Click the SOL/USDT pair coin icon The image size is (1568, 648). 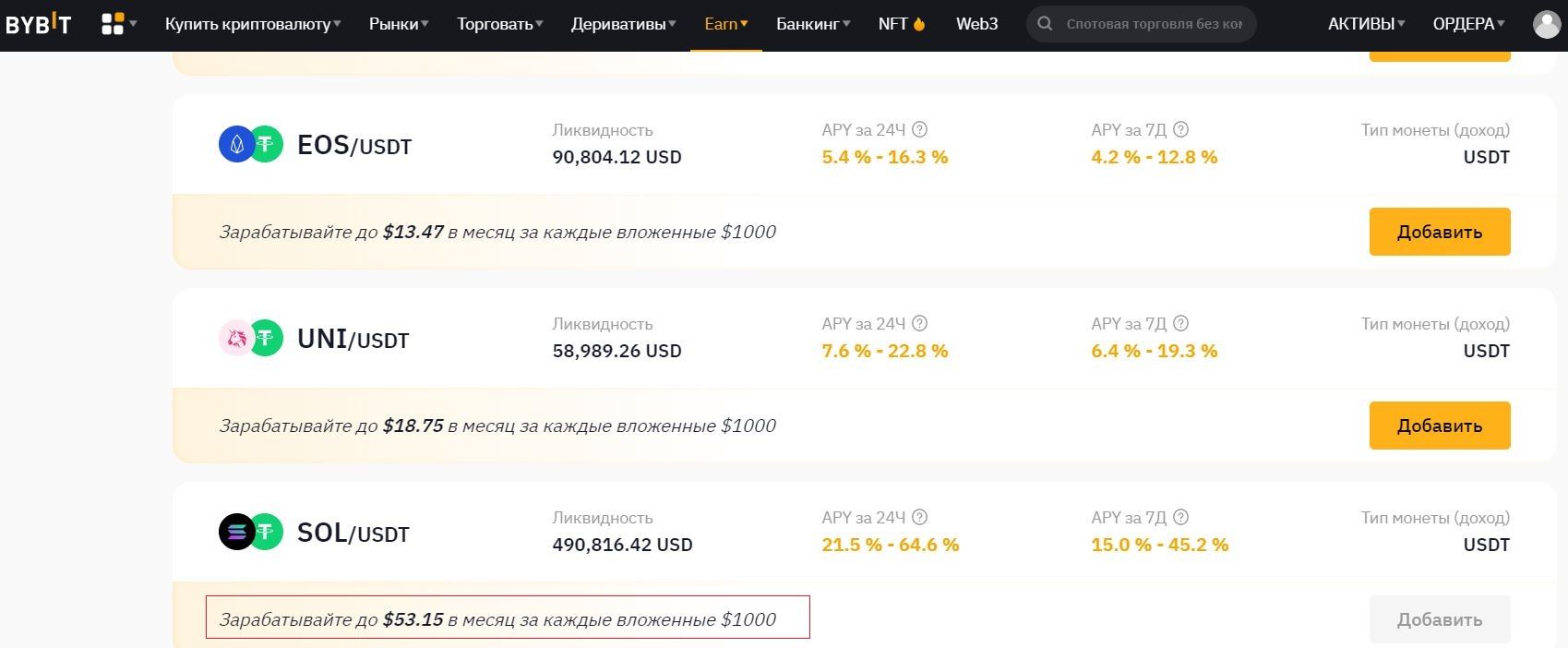click(250, 533)
